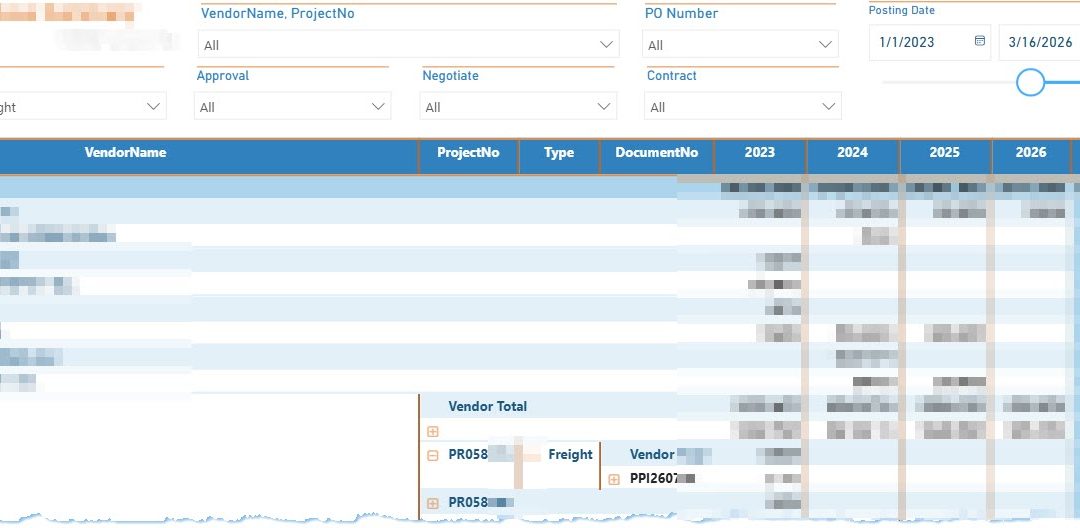The image size is (1080, 528).
Task: Open the Contract filter dropdown
Action: pyautogui.click(x=742, y=106)
